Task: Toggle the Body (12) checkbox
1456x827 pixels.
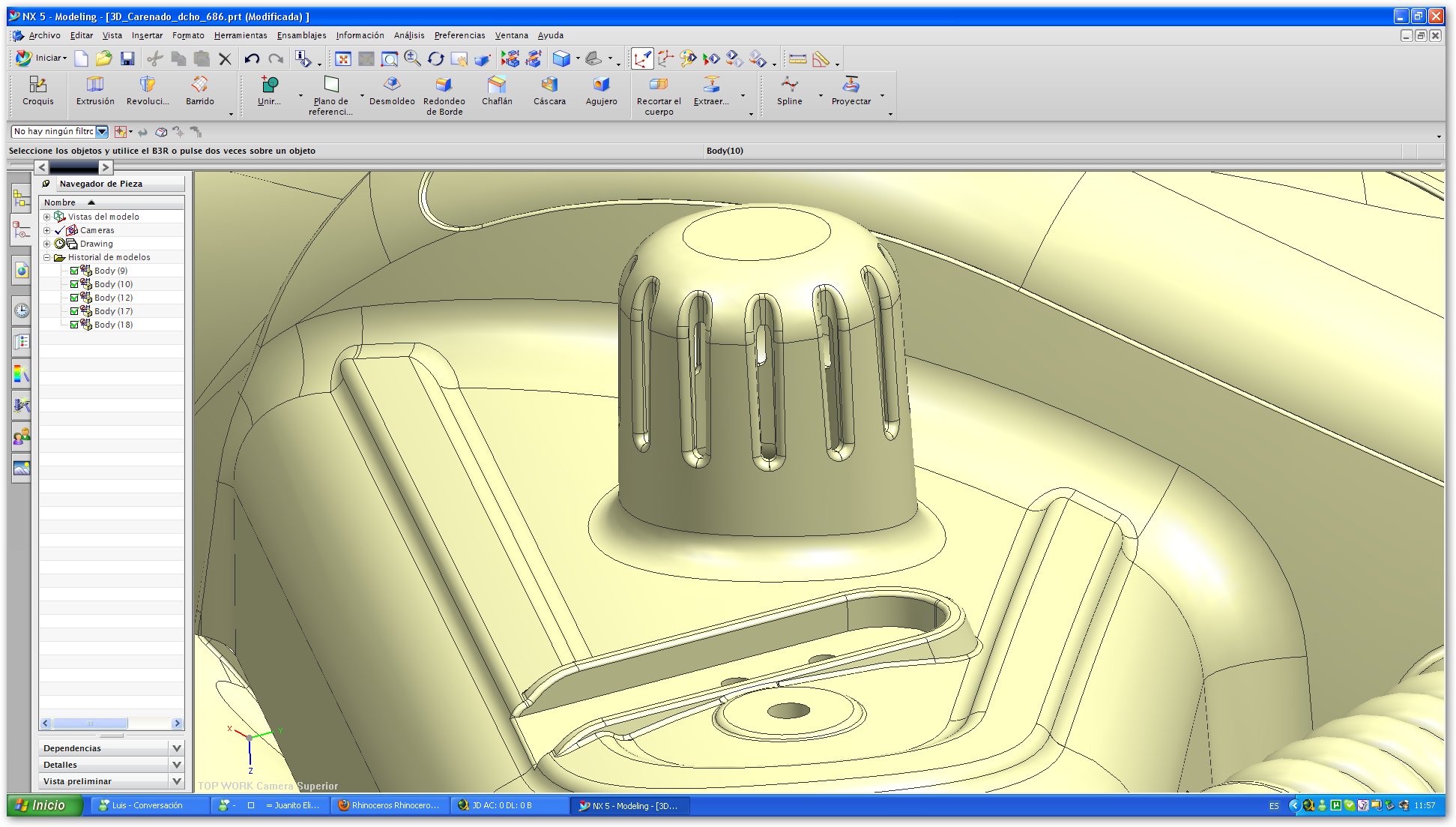Action: tap(74, 298)
